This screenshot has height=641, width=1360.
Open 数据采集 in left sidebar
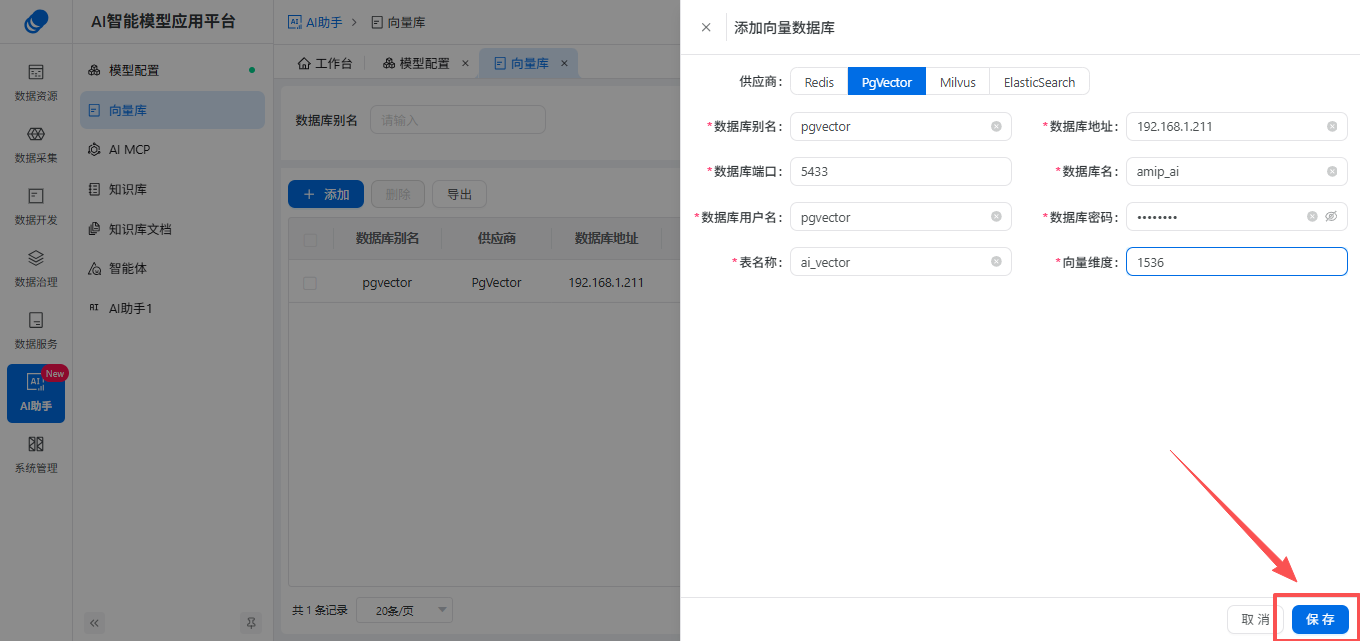point(36,144)
